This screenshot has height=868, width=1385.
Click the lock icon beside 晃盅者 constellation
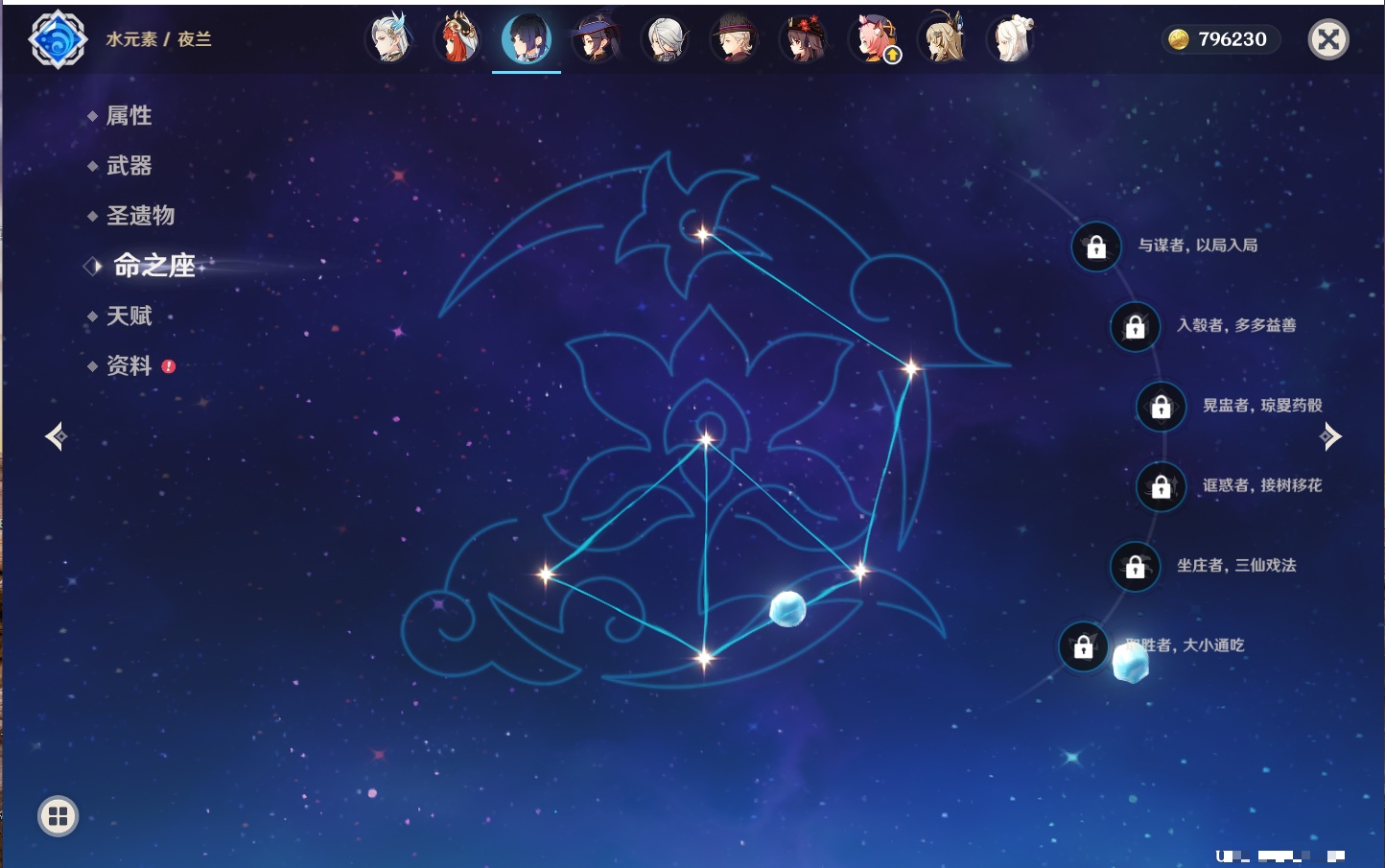[1162, 407]
